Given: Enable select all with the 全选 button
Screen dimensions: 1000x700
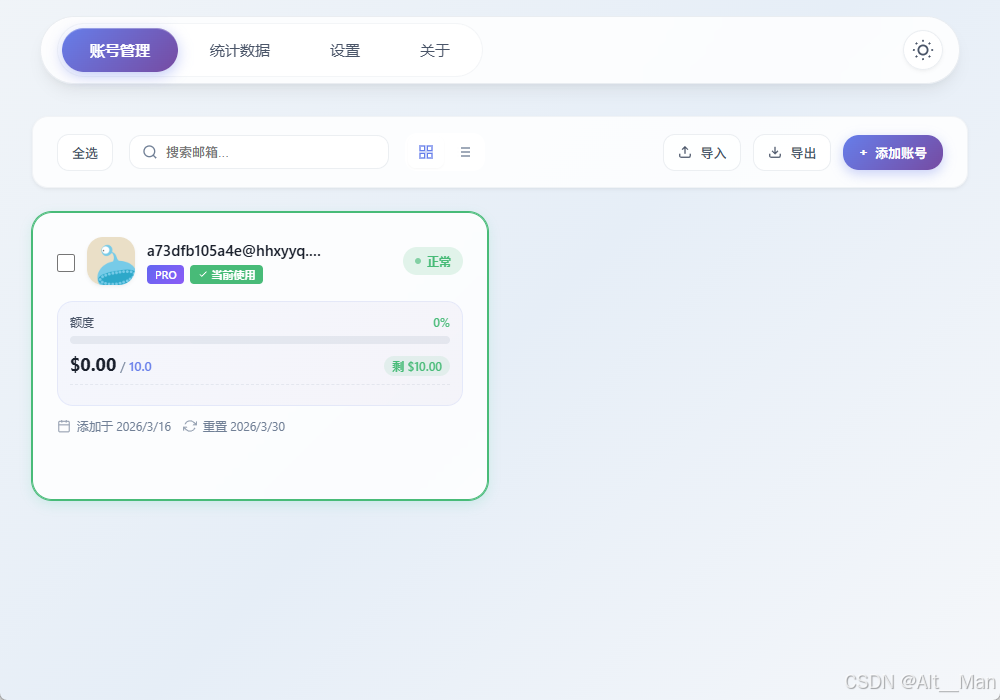Looking at the screenshot, I should click(84, 152).
